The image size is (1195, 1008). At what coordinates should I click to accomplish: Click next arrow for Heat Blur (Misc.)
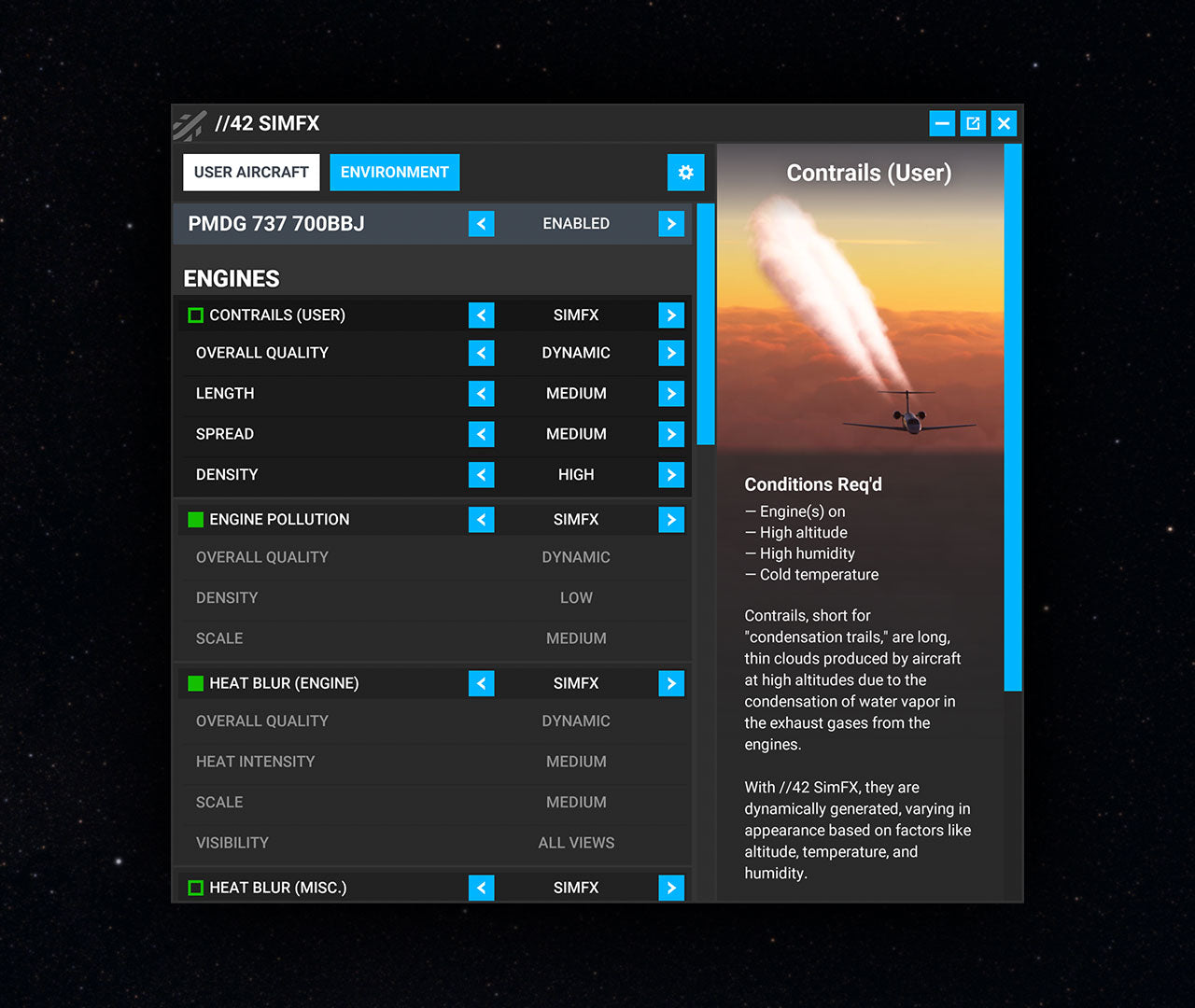670,888
